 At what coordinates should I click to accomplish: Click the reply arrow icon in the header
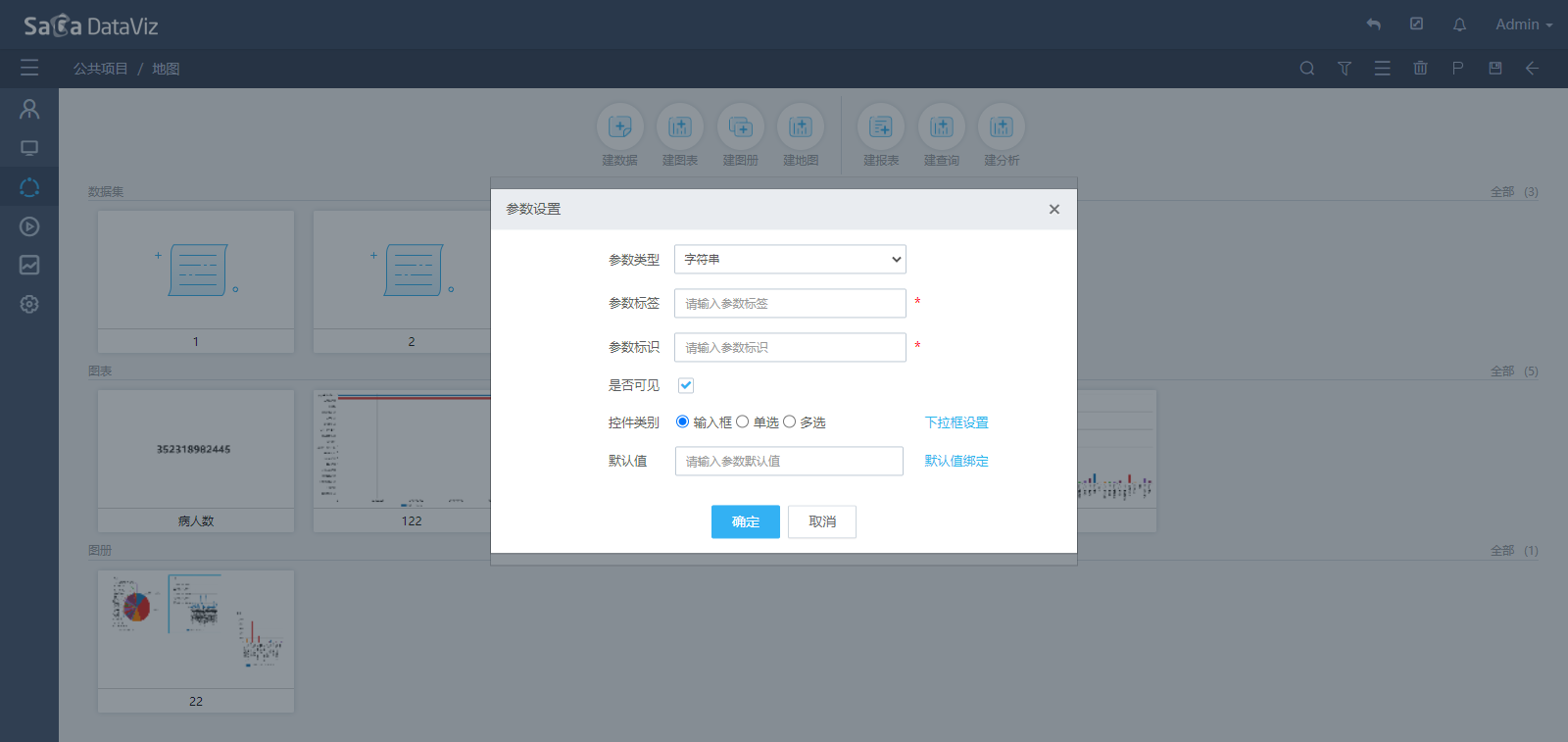1374,25
